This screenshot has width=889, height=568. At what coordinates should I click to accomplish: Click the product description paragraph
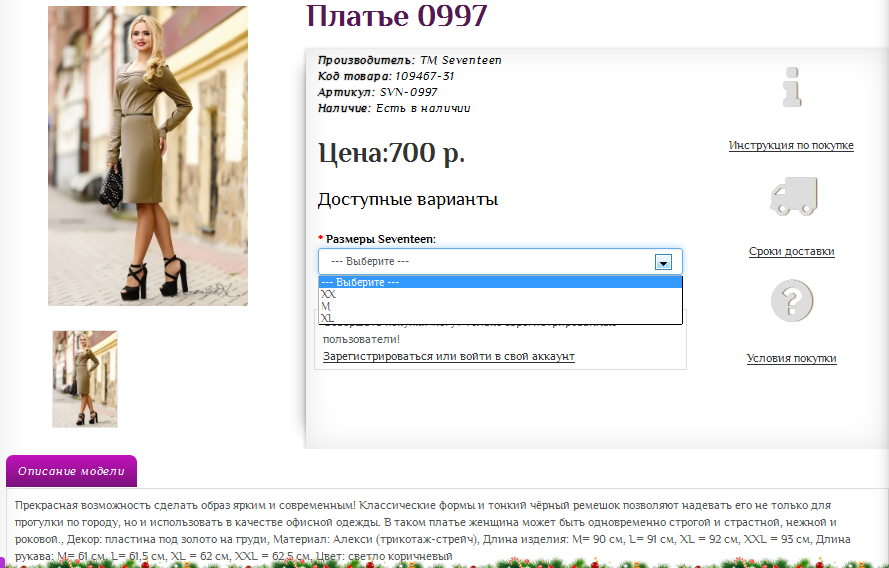coord(433,531)
